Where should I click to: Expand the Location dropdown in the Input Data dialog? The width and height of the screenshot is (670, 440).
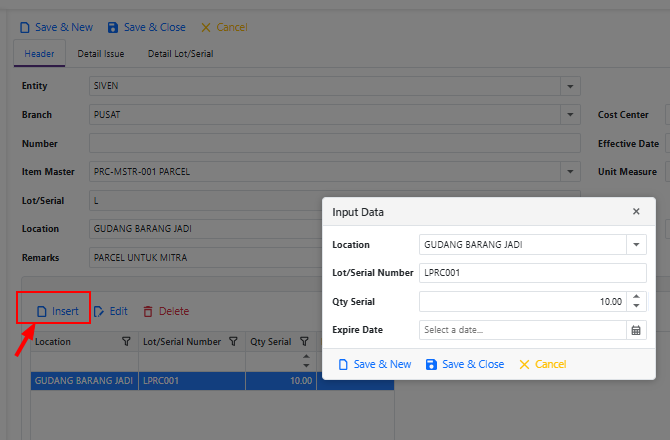click(636, 245)
